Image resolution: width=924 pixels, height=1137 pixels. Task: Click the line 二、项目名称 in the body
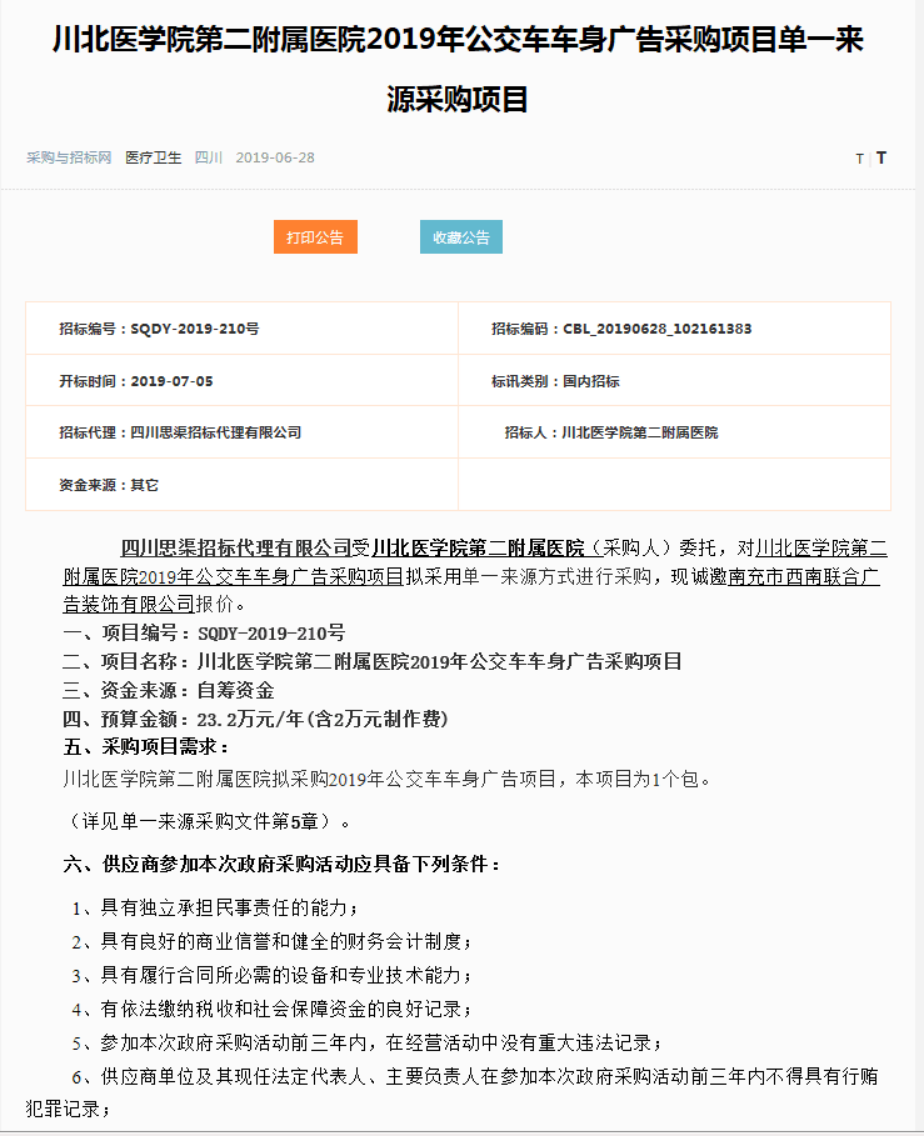[372, 661]
